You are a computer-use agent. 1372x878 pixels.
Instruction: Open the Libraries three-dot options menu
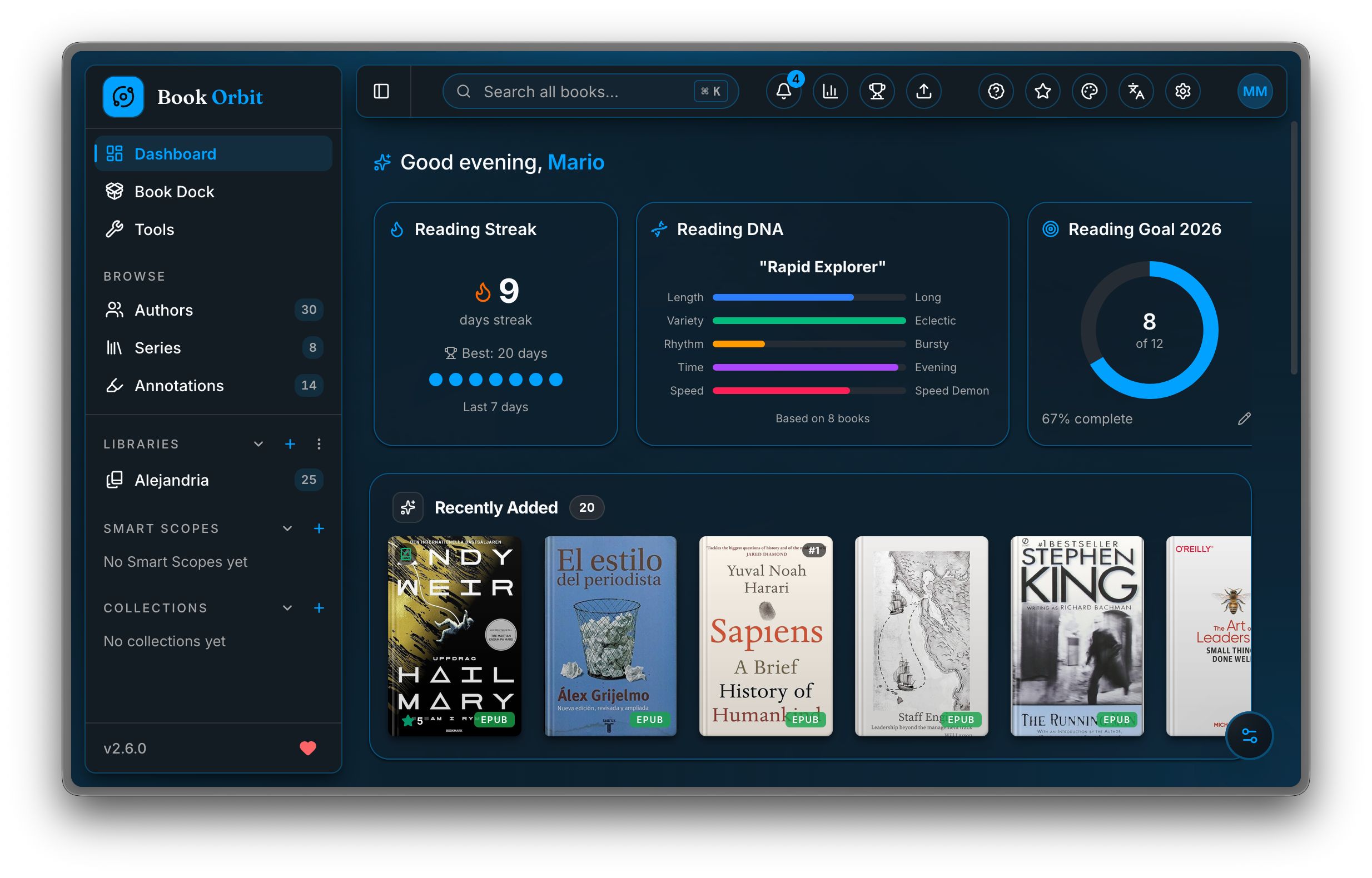pos(319,444)
